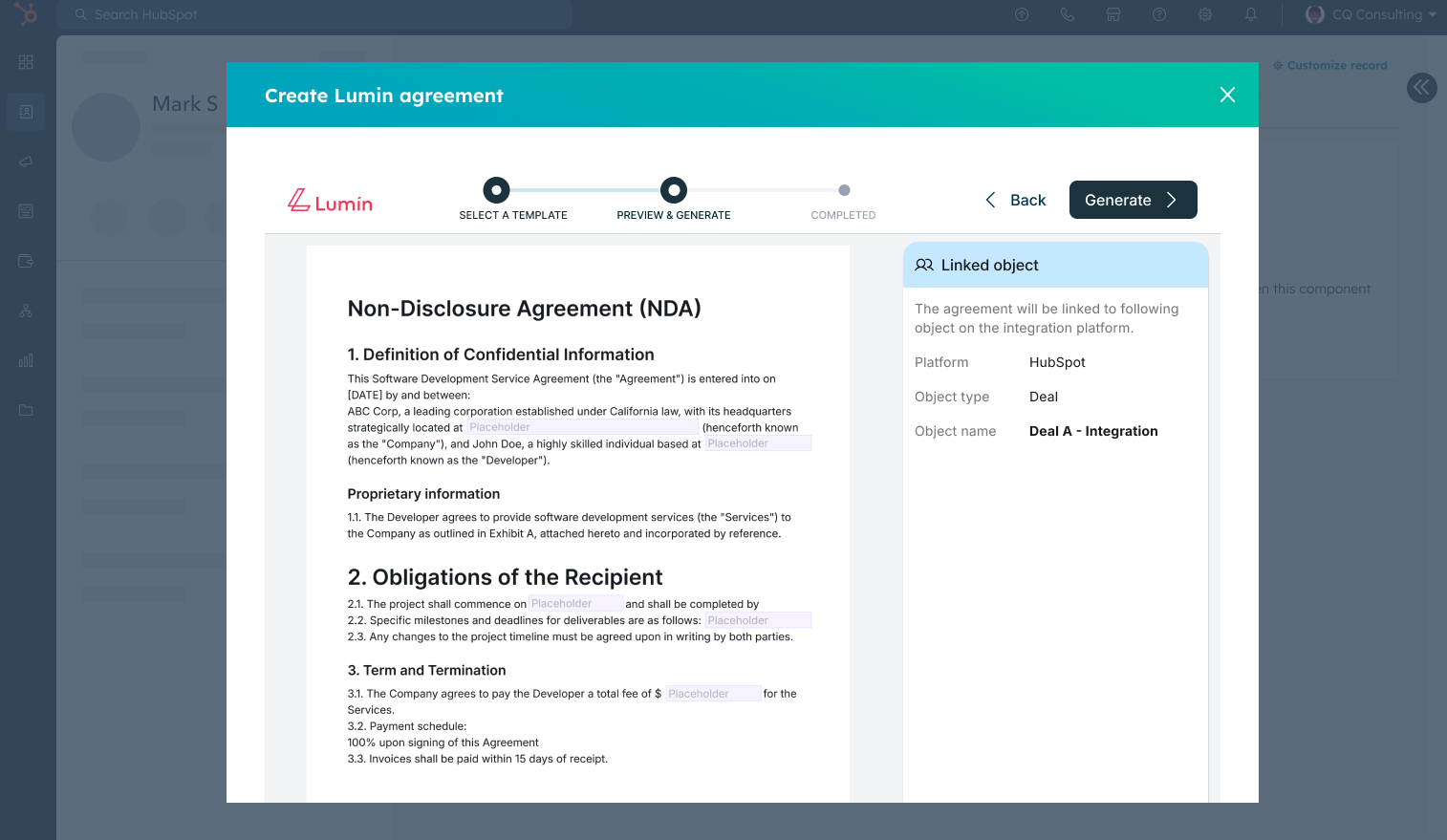
Task: Open the CRM contacts icon in the sidebar
Action: click(x=26, y=112)
